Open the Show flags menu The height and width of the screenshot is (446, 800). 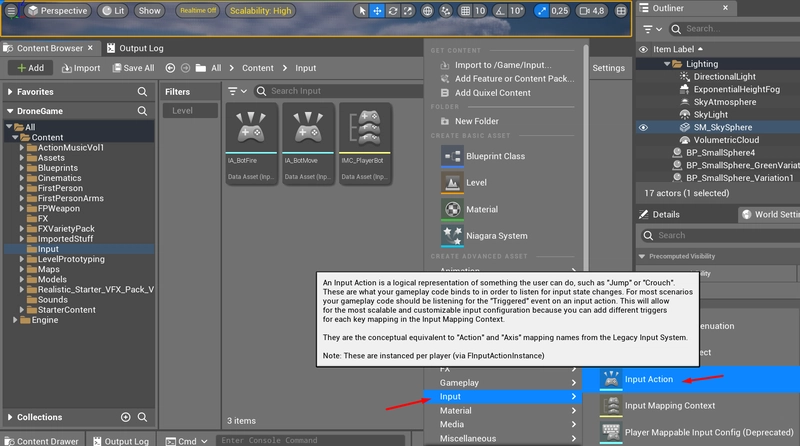point(149,11)
